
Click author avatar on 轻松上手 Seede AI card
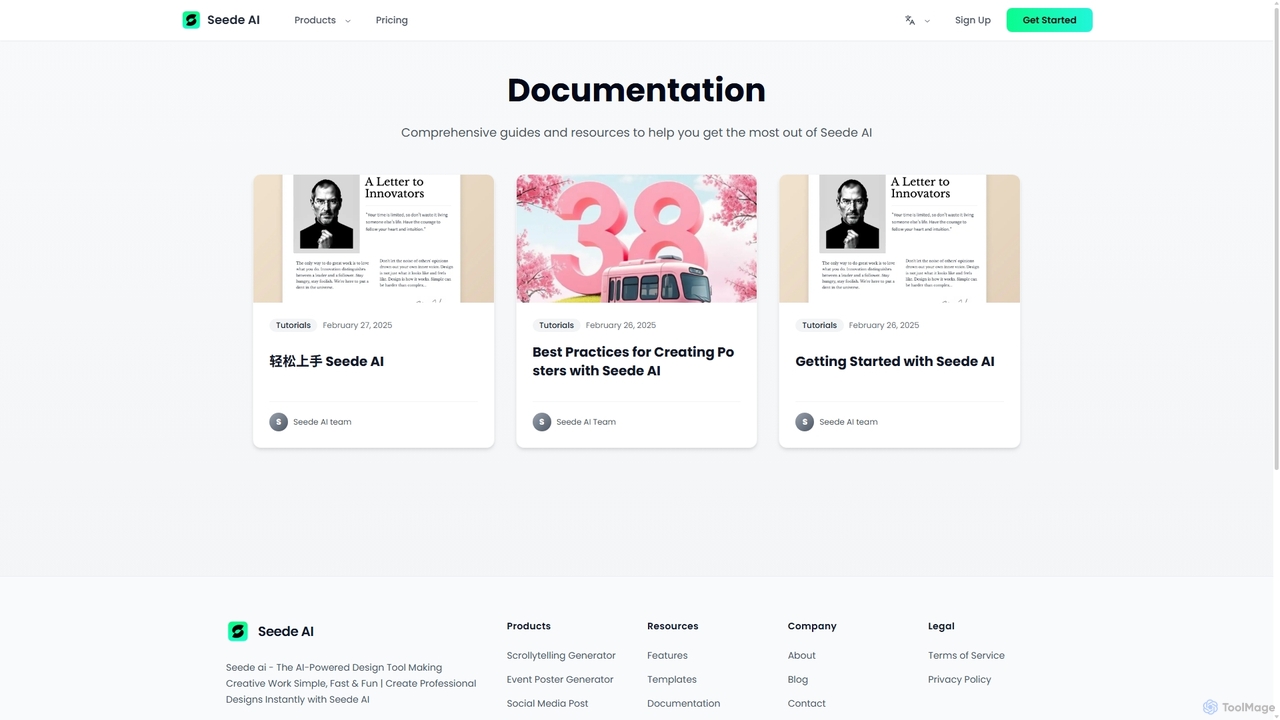click(x=279, y=422)
